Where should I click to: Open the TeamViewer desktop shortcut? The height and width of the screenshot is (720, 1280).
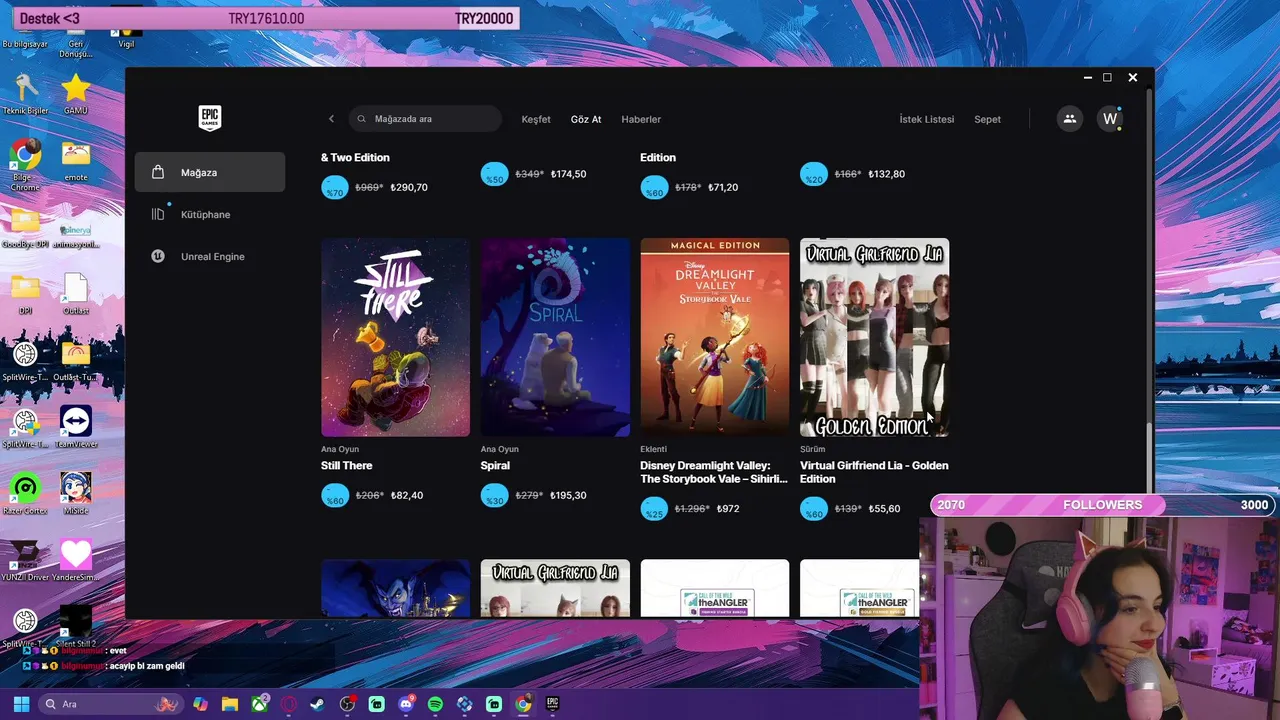(76, 427)
